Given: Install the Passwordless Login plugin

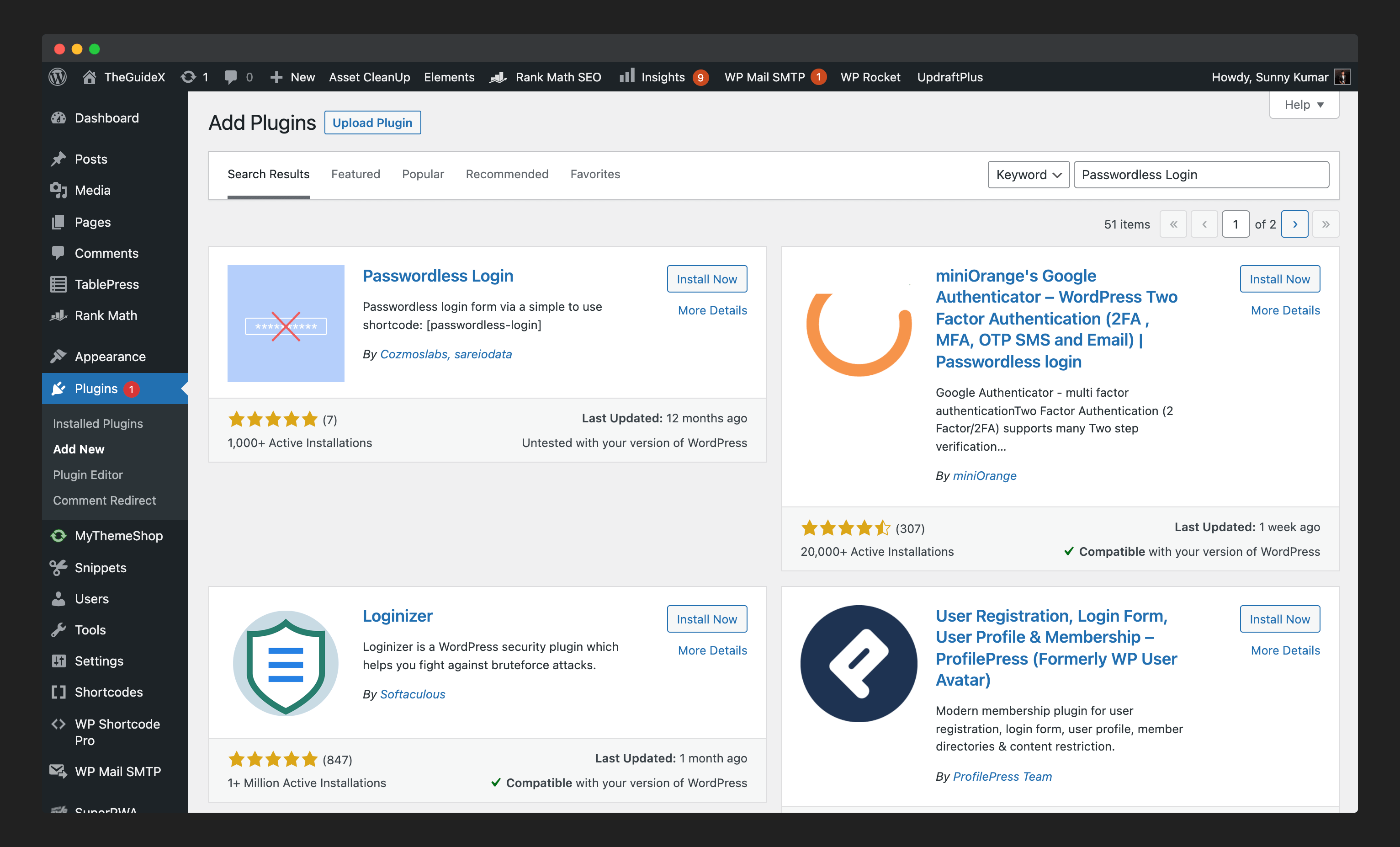Looking at the screenshot, I should point(706,279).
